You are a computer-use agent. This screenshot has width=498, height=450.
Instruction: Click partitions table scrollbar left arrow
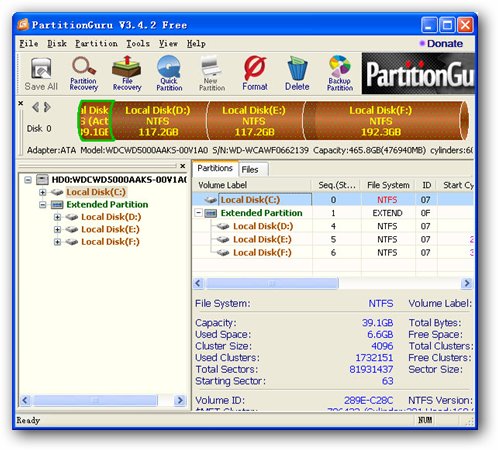pos(198,283)
